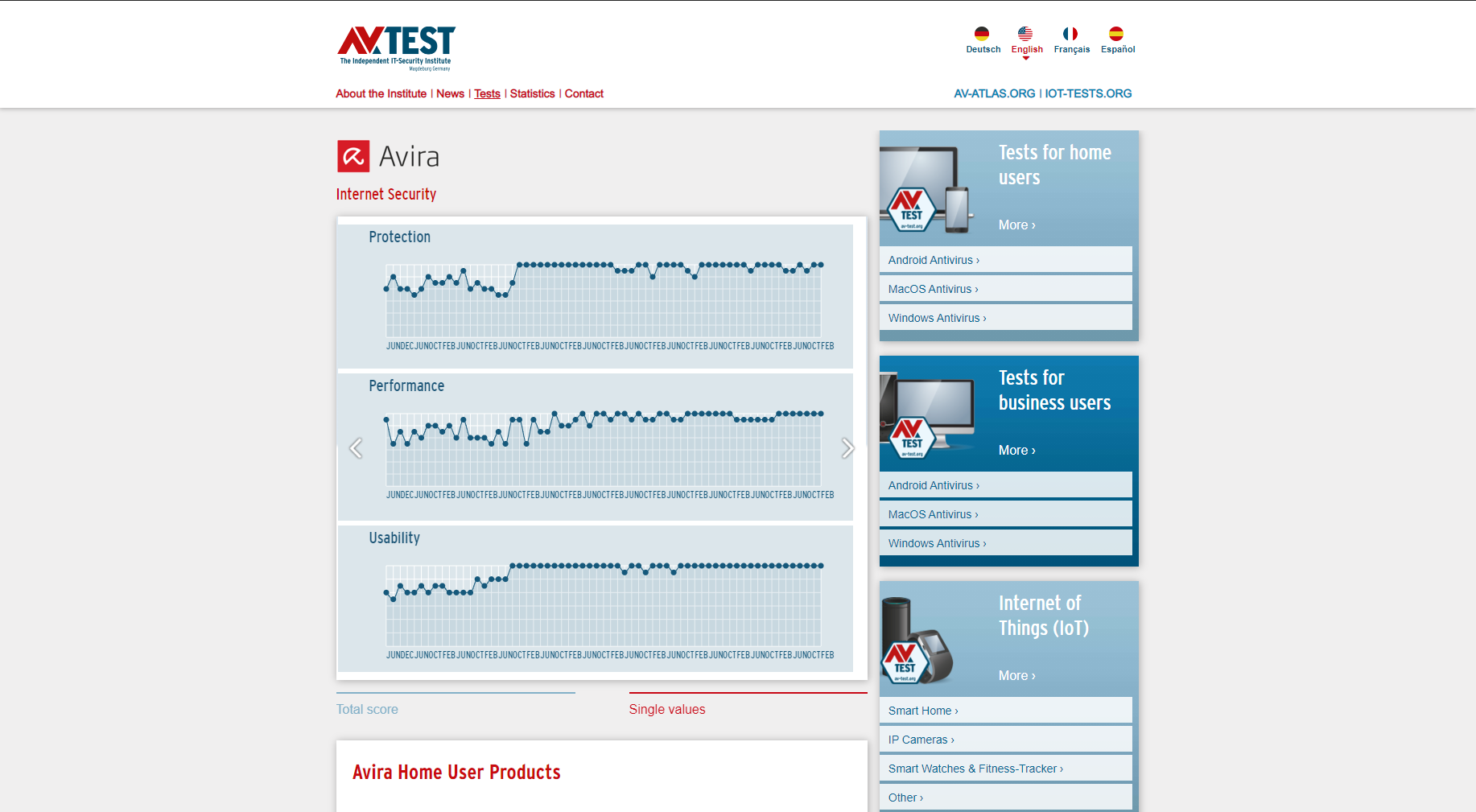Click More under Tests for home users
Screen dimensions: 1476x812
[1016, 225]
